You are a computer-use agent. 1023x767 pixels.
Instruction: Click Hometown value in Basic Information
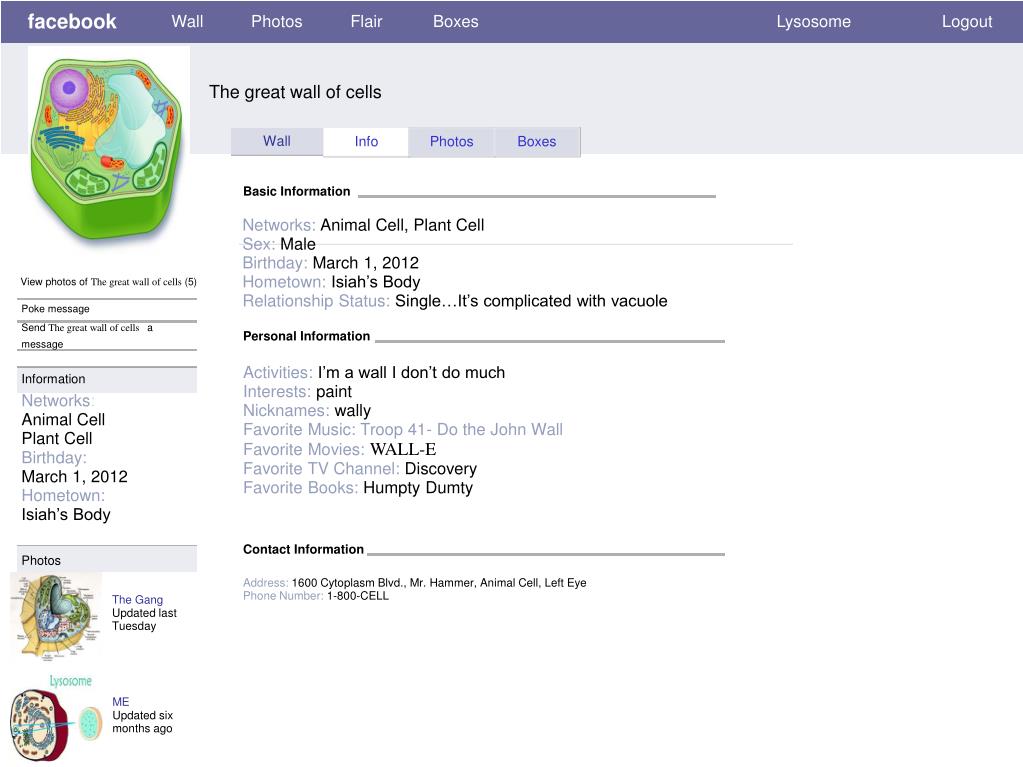376,282
